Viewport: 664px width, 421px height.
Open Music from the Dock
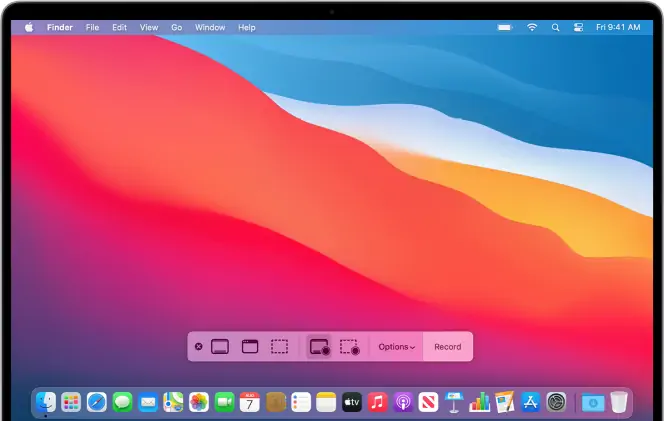(x=377, y=402)
